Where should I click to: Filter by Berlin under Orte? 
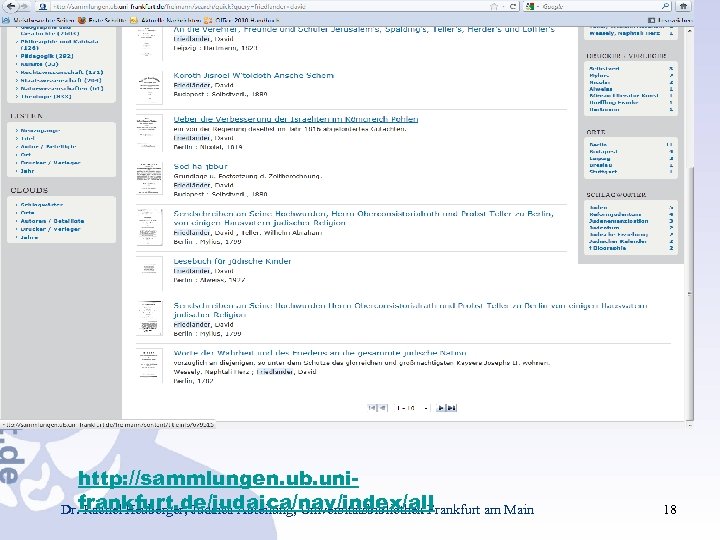pyautogui.click(x=598, y=144)
